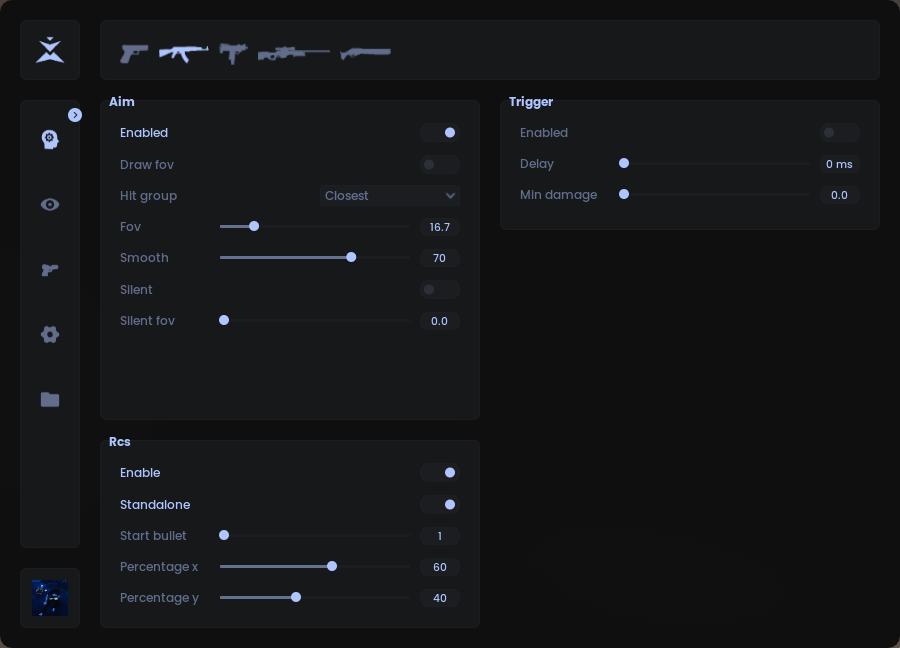
Task: Click the Smooth slider handle
Action: 351,257
